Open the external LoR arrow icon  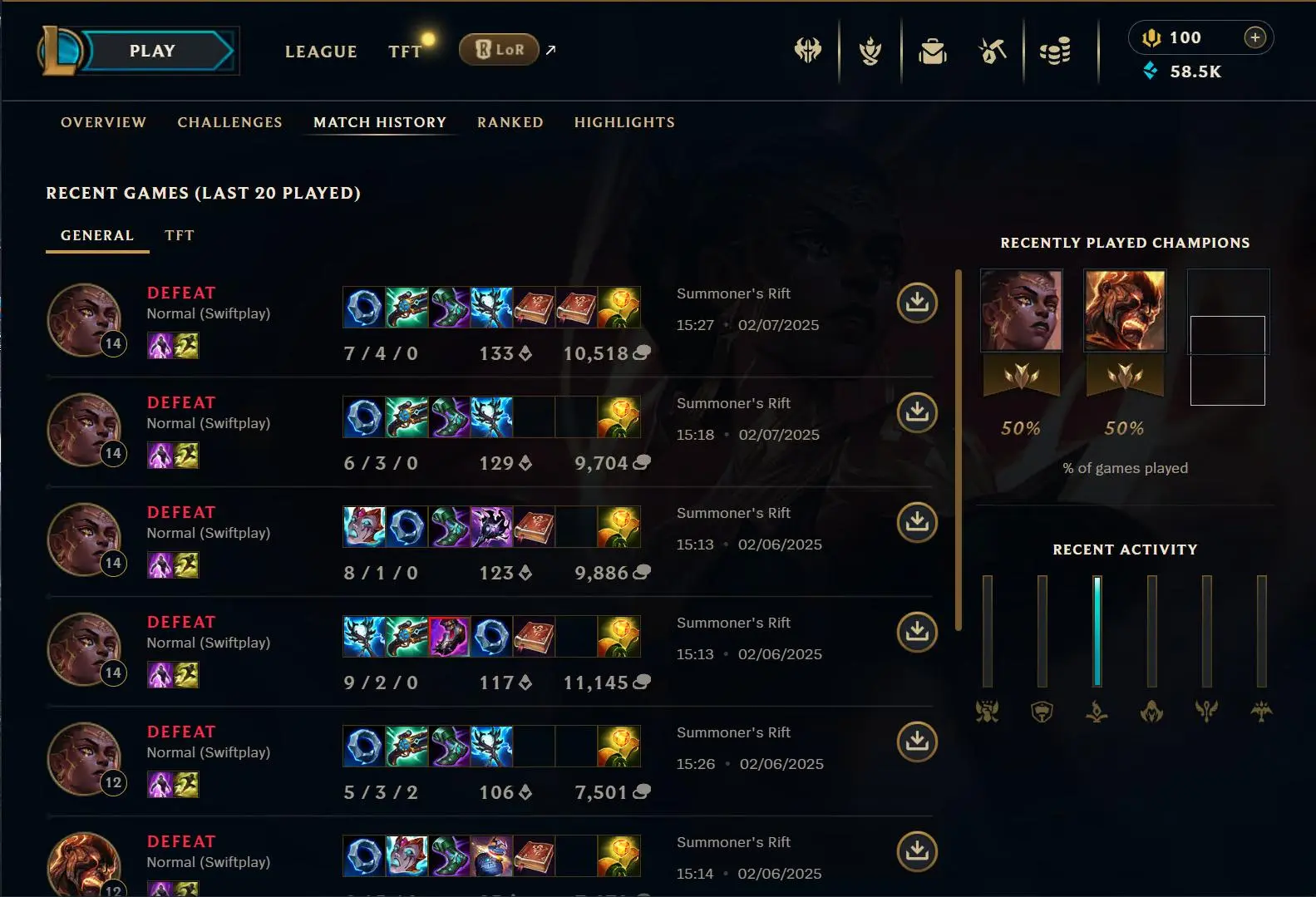550,50
